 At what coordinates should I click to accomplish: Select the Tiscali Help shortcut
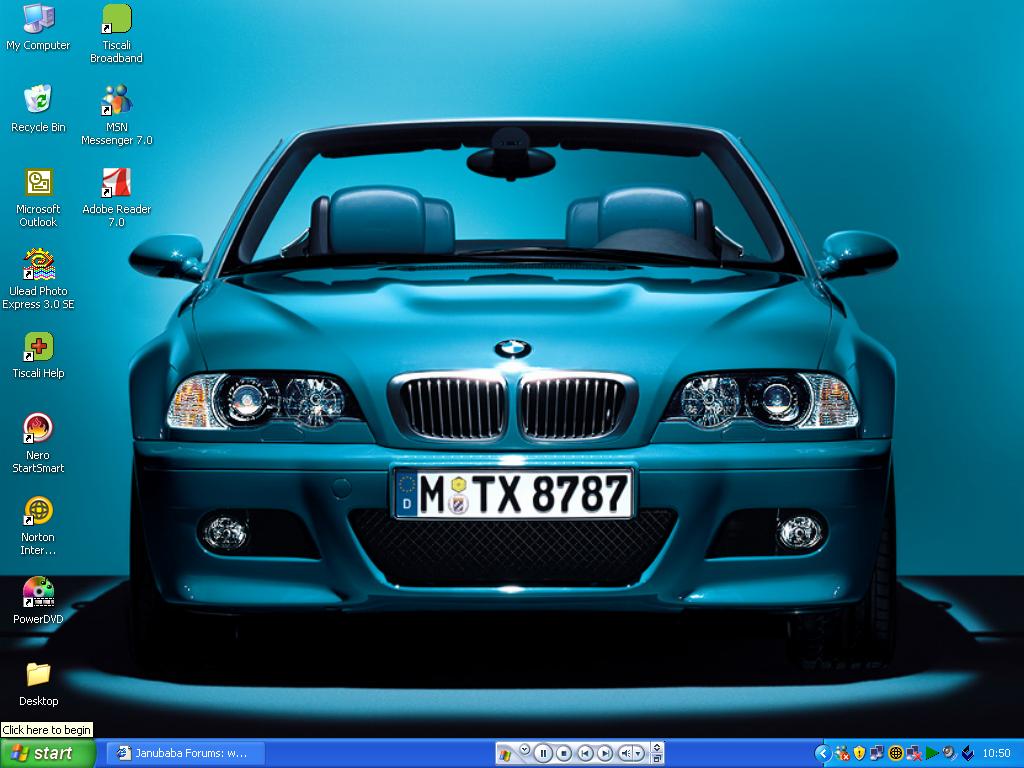(38, 356)
